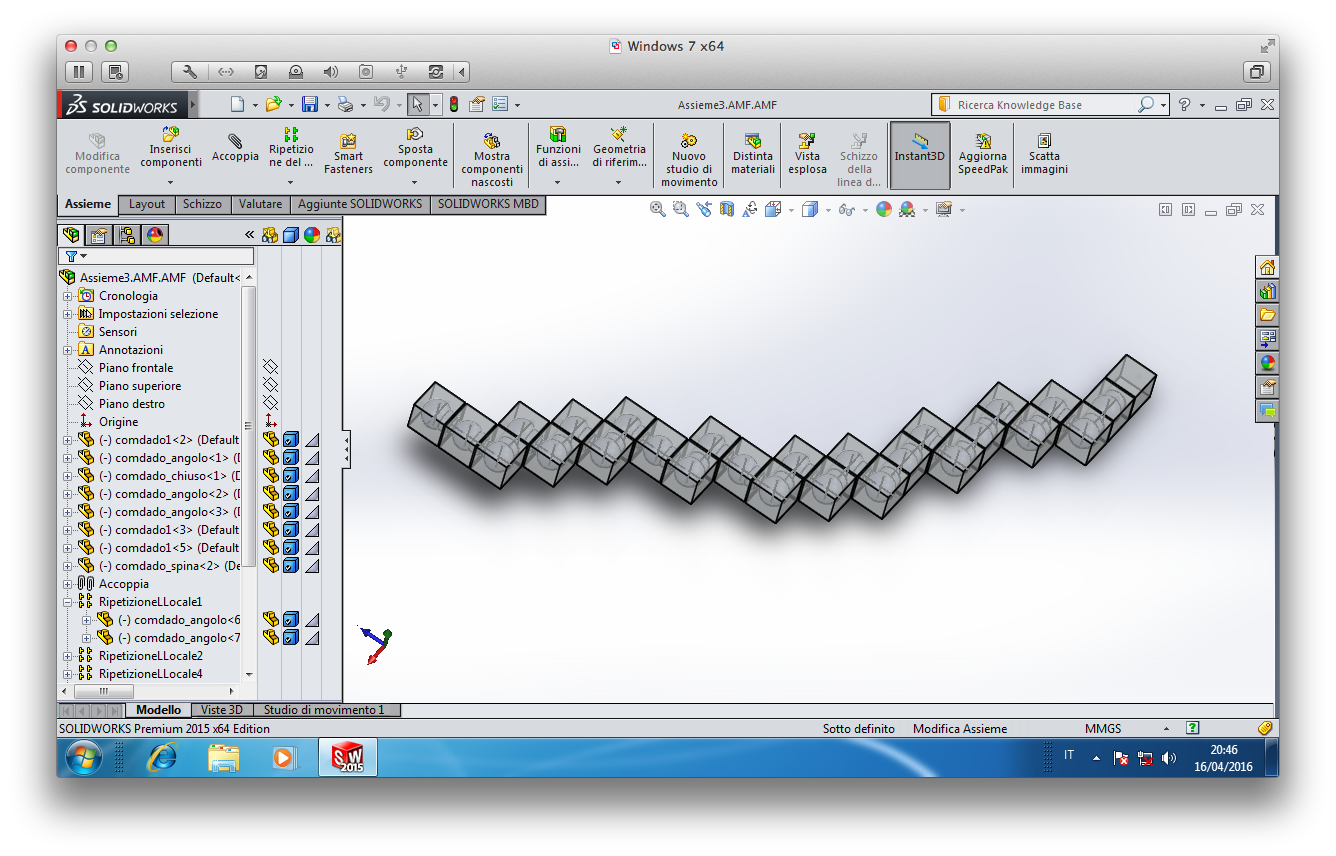Click Mostra componenti nascosti
This screenshot has width=1336, height=856.
pyautogui.click(x=491, y=160)
